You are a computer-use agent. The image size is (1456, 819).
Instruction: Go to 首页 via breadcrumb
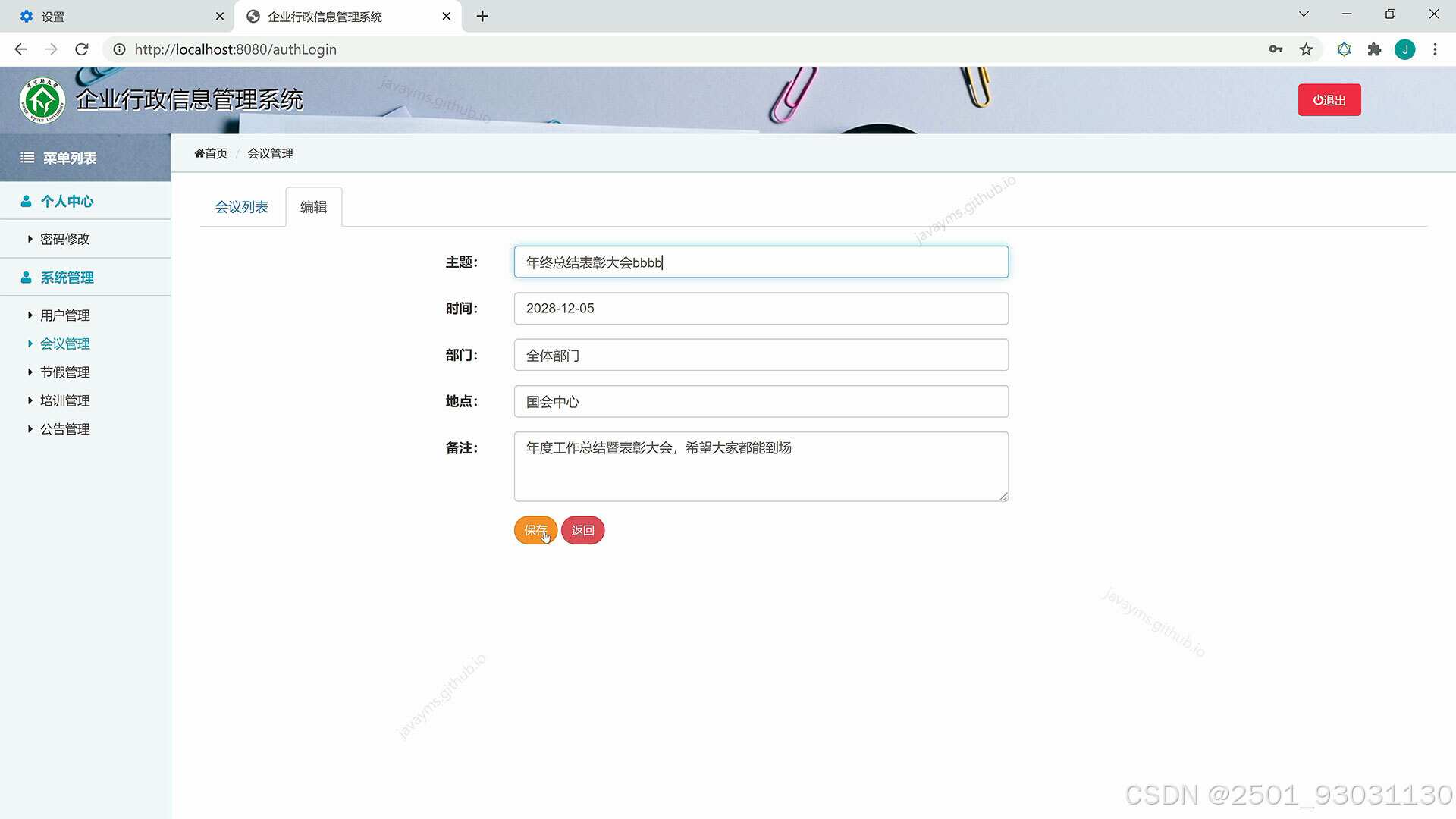tap(211, 153)
